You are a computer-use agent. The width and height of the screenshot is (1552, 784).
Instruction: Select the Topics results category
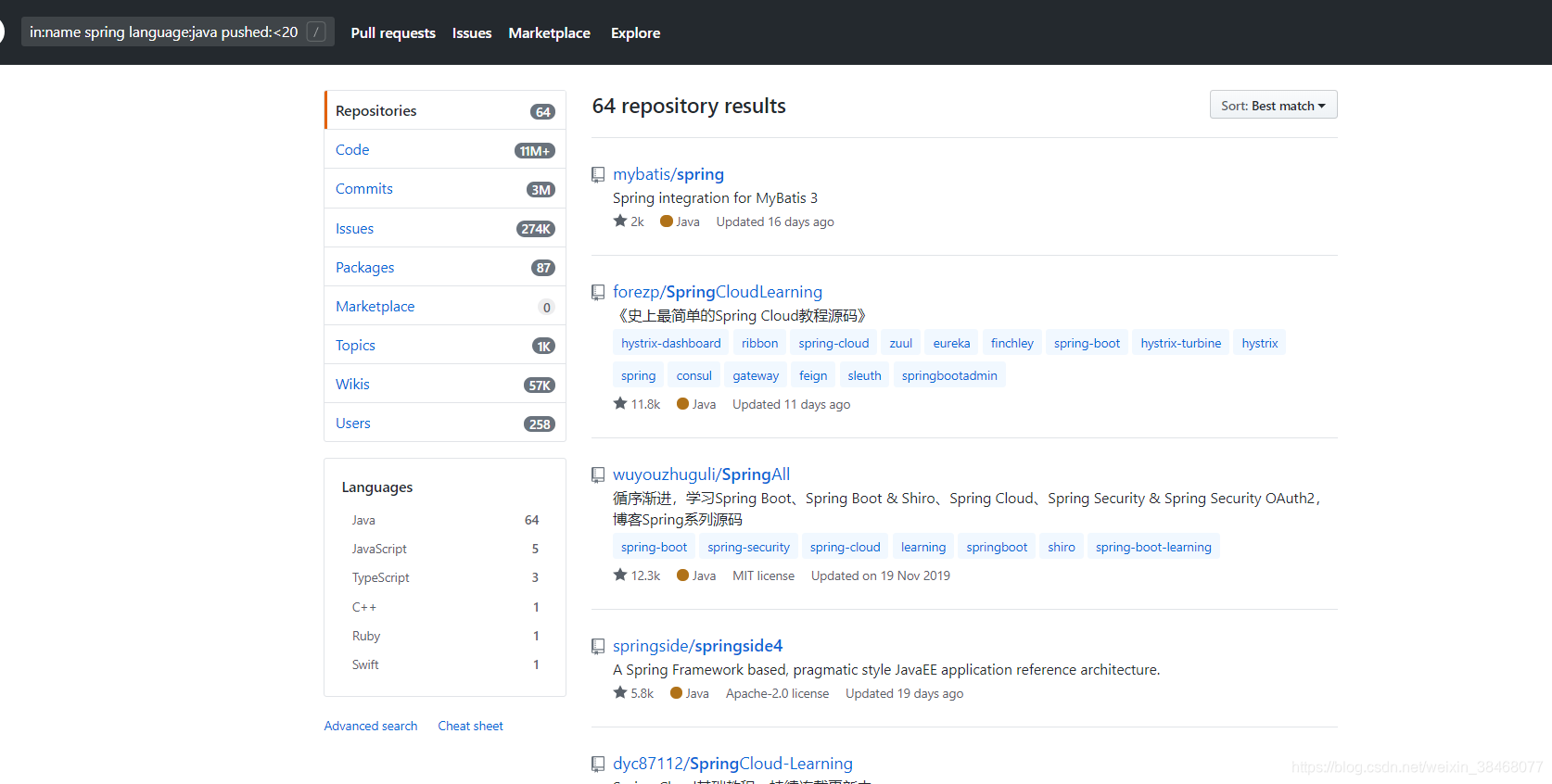(445, 345)
